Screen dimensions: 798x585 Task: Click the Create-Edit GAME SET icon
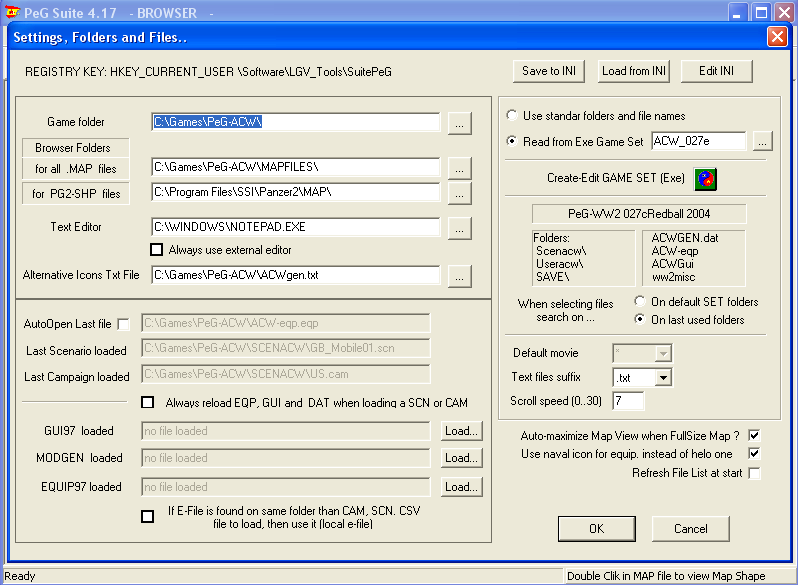pos(706,178)
